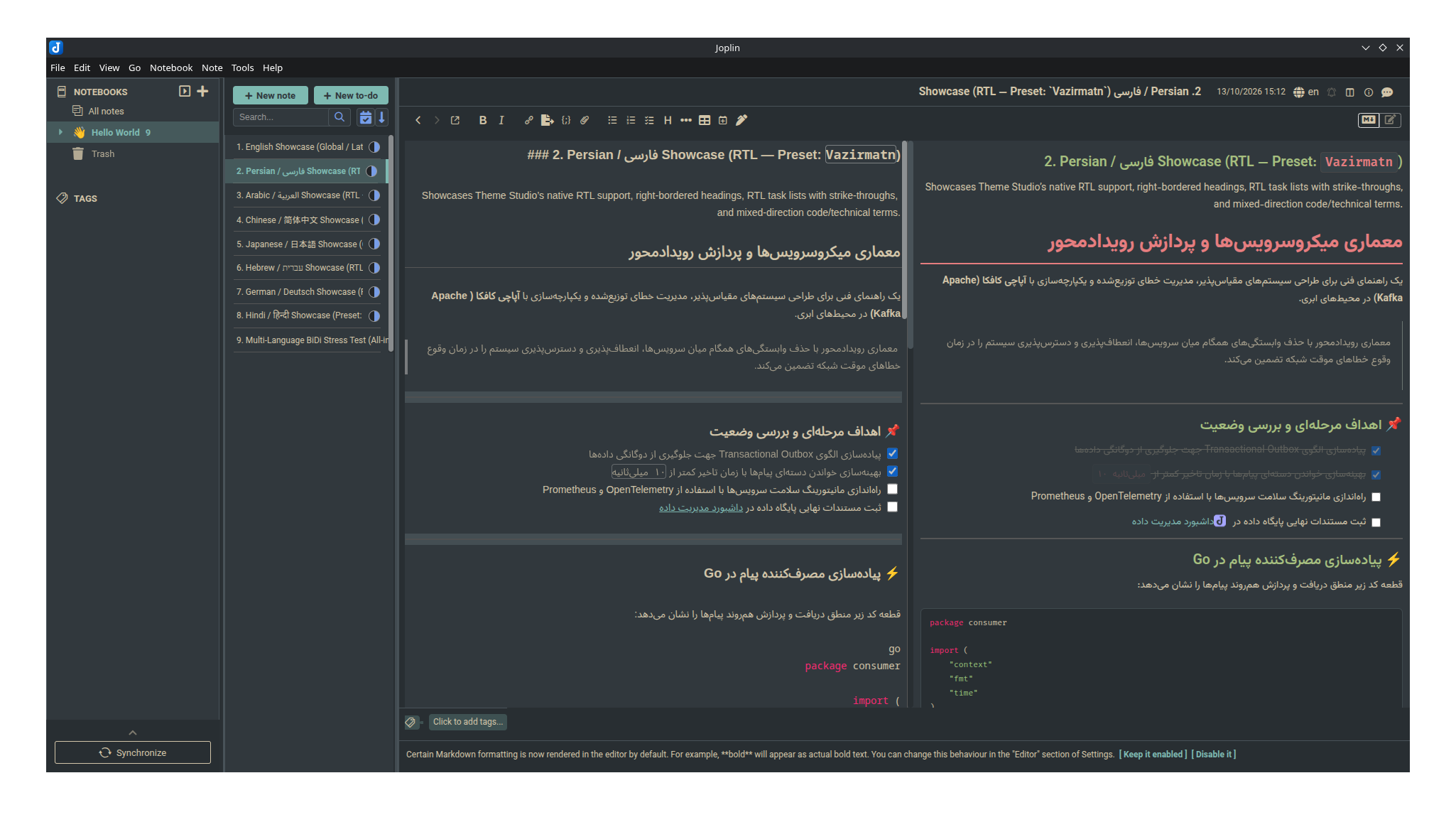
Task: Toggle italic formatting in editor toolbar
Action: click(x=501, y=120)
